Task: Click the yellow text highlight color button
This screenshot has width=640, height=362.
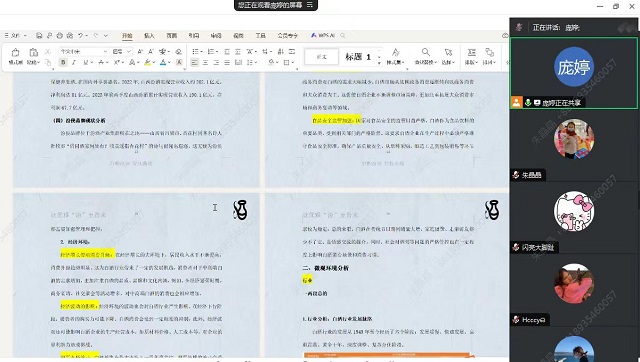Action: tap(147, 62)
